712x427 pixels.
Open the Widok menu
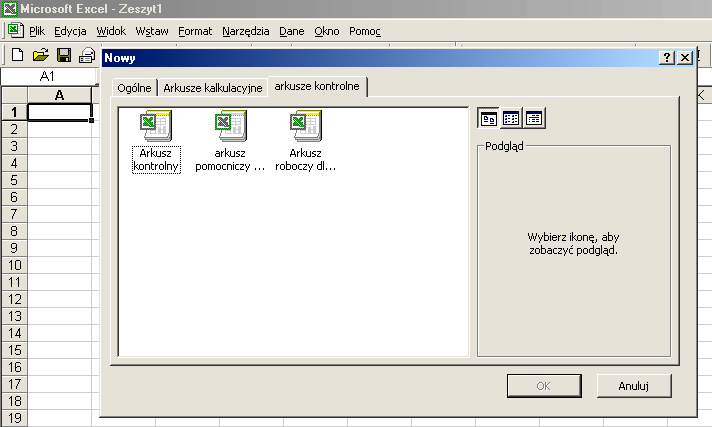111,31
